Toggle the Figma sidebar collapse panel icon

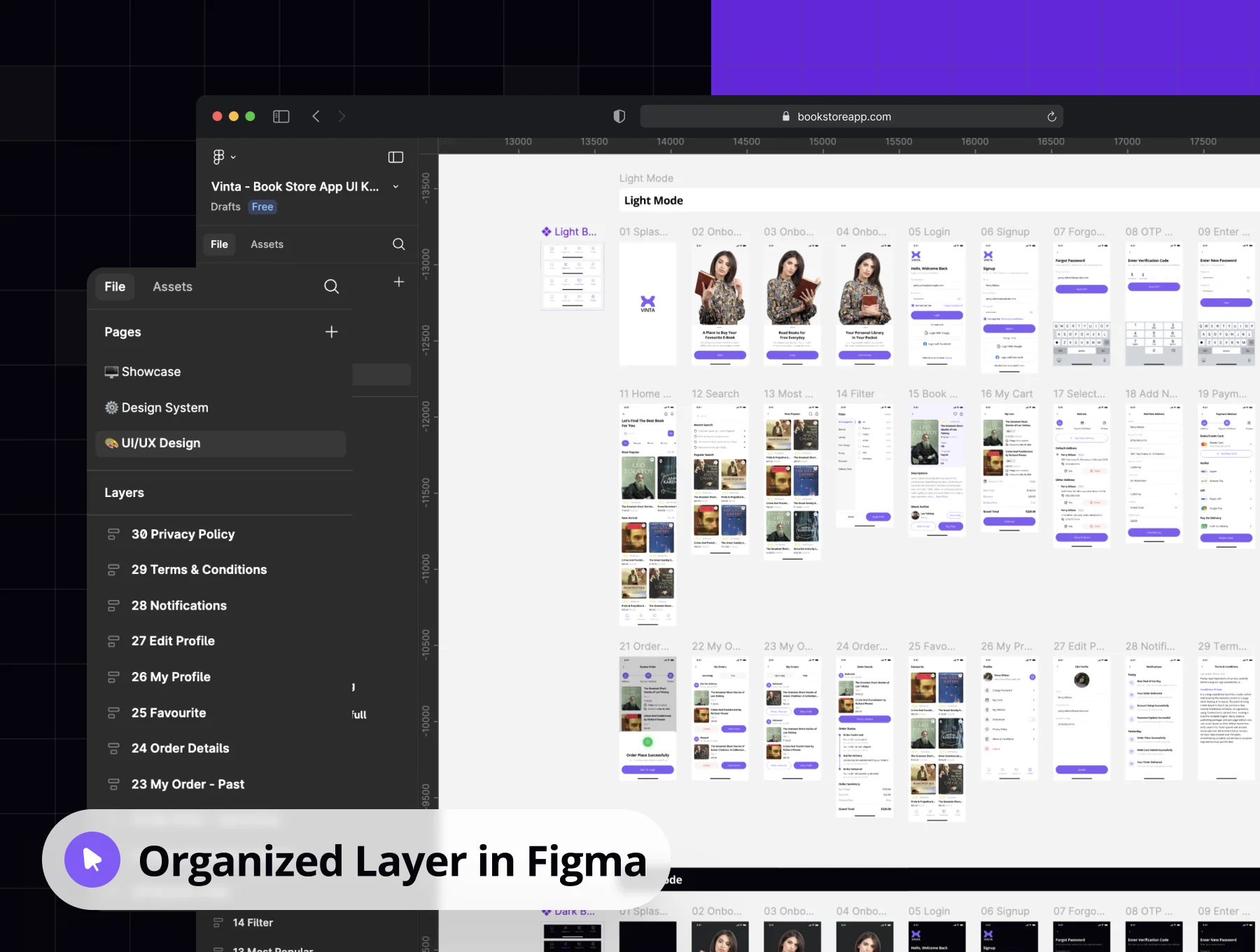click(x=396, y=157)
